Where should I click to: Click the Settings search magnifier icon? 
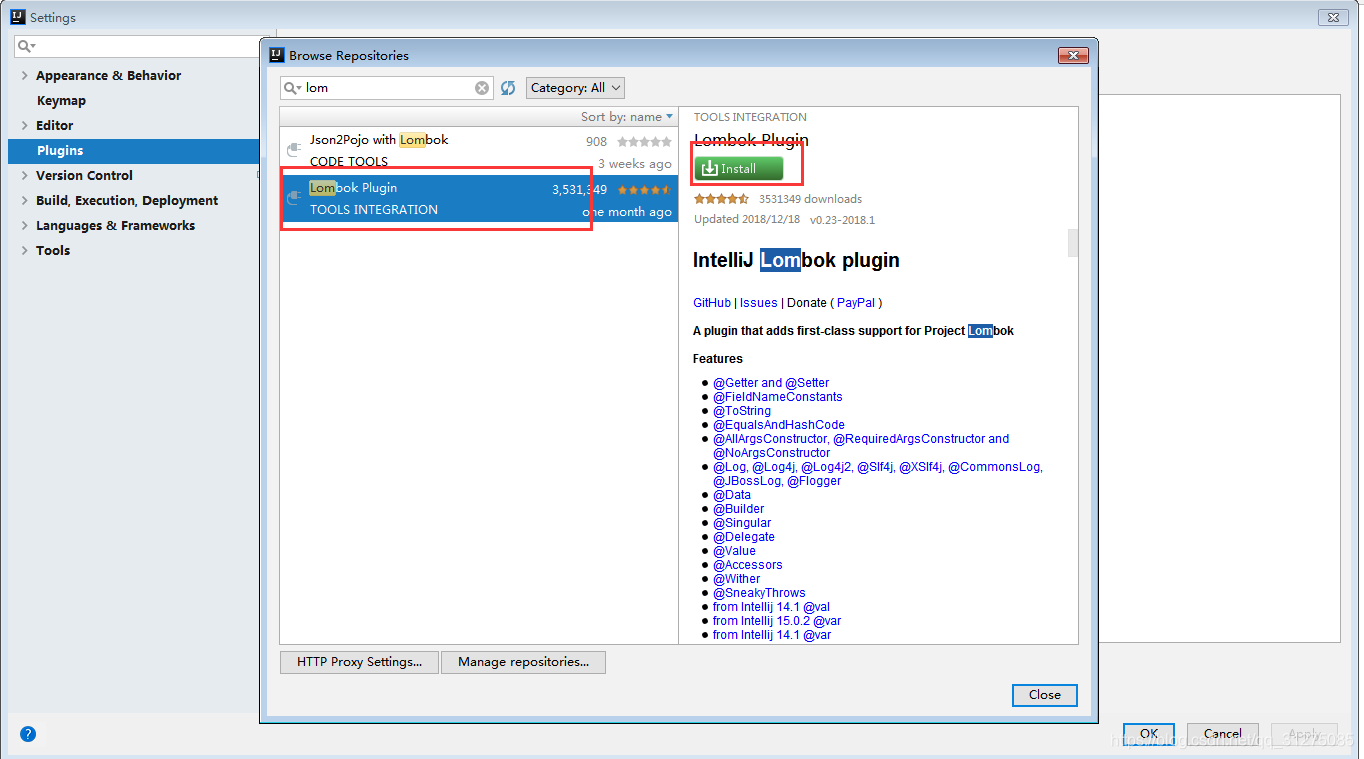pyautogui.click(x=26, y=46)
